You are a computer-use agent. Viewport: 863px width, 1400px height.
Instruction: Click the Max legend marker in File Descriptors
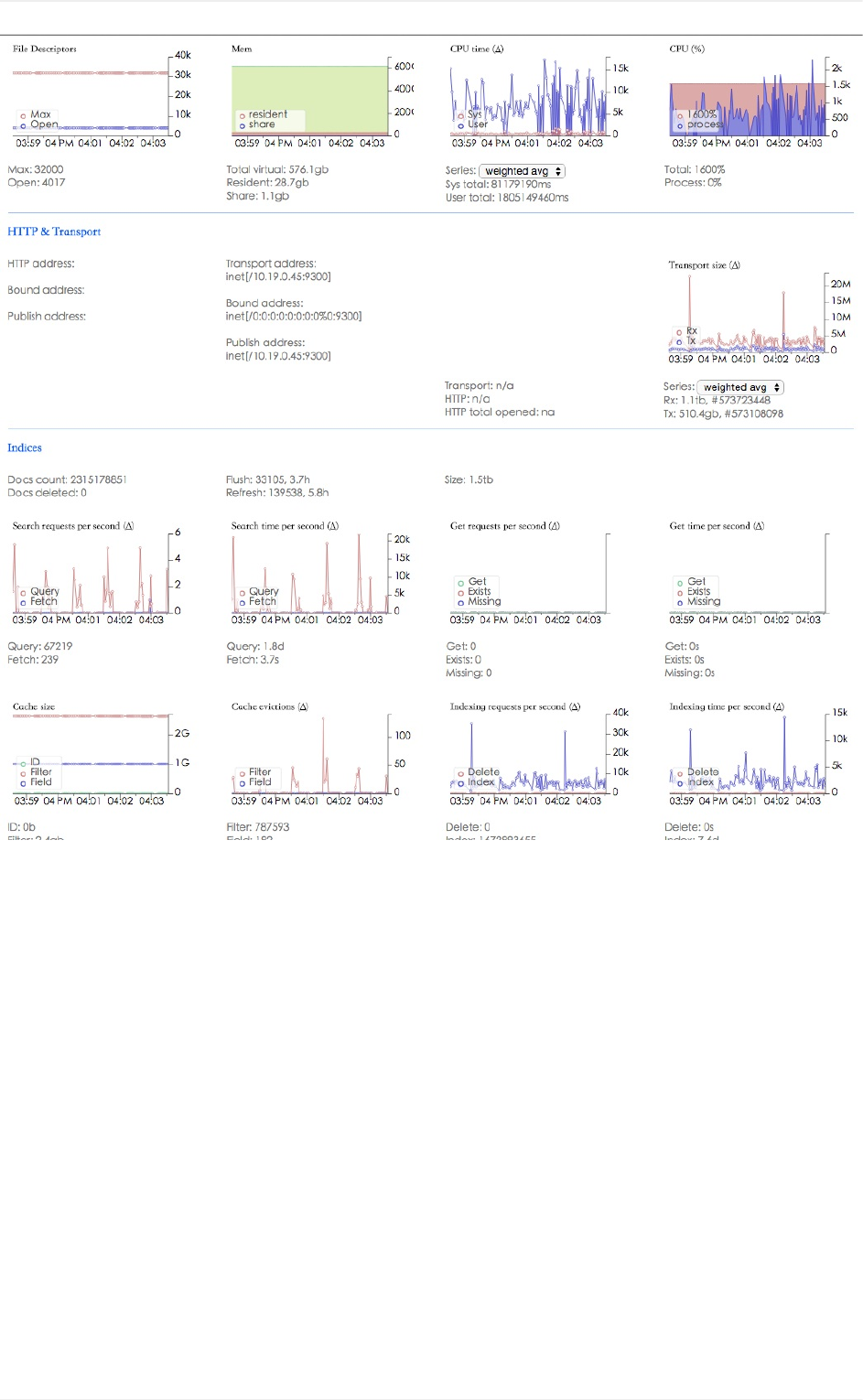[23, 115]
